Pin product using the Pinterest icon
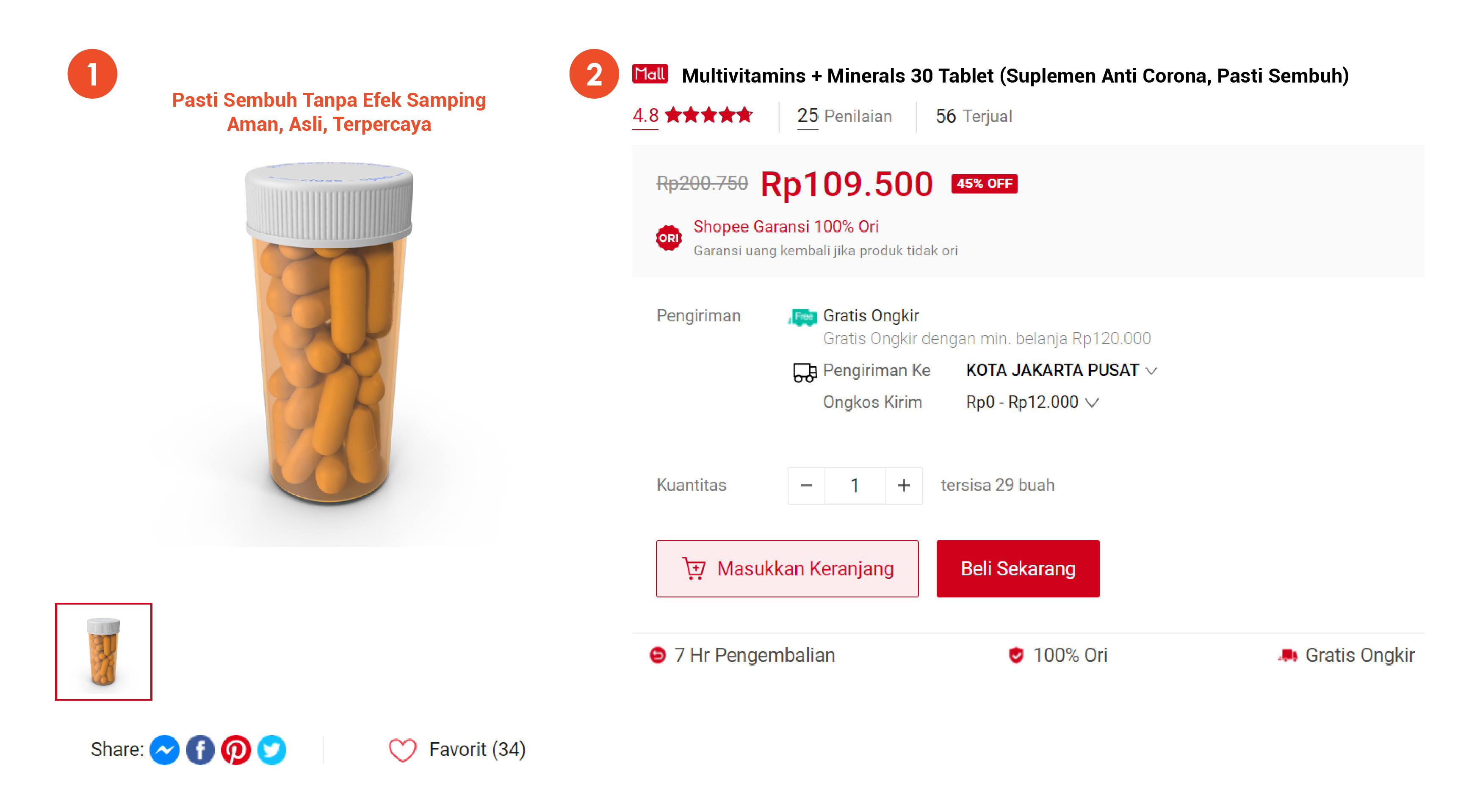The width and height of the screenshot is (1469, 812). click(237, 749)
